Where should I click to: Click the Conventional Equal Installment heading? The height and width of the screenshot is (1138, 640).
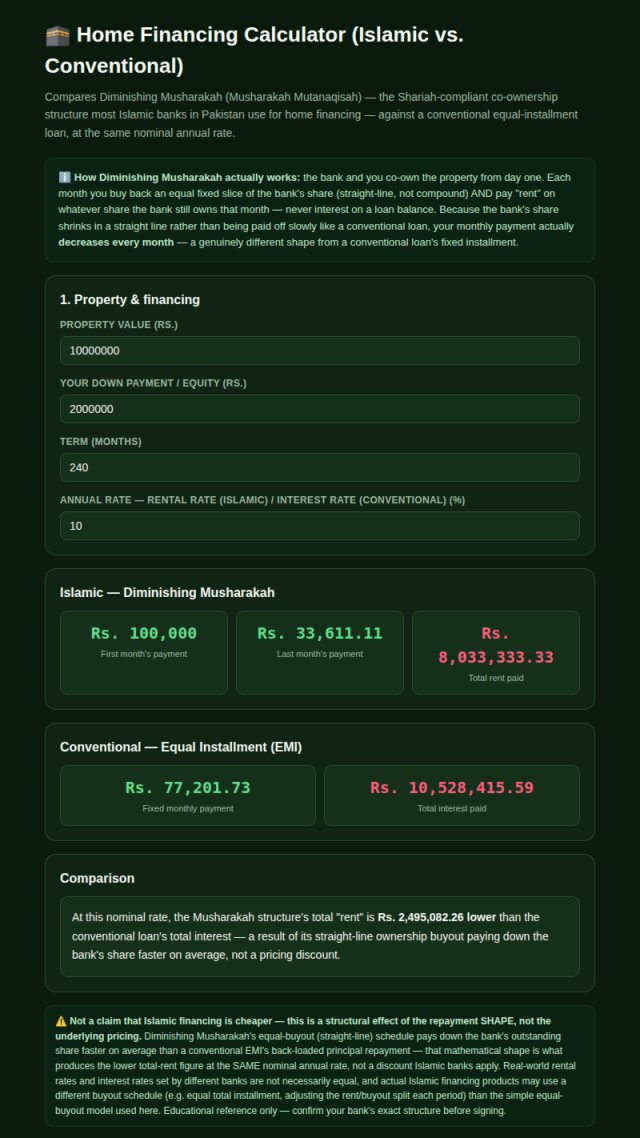(181, 747)
